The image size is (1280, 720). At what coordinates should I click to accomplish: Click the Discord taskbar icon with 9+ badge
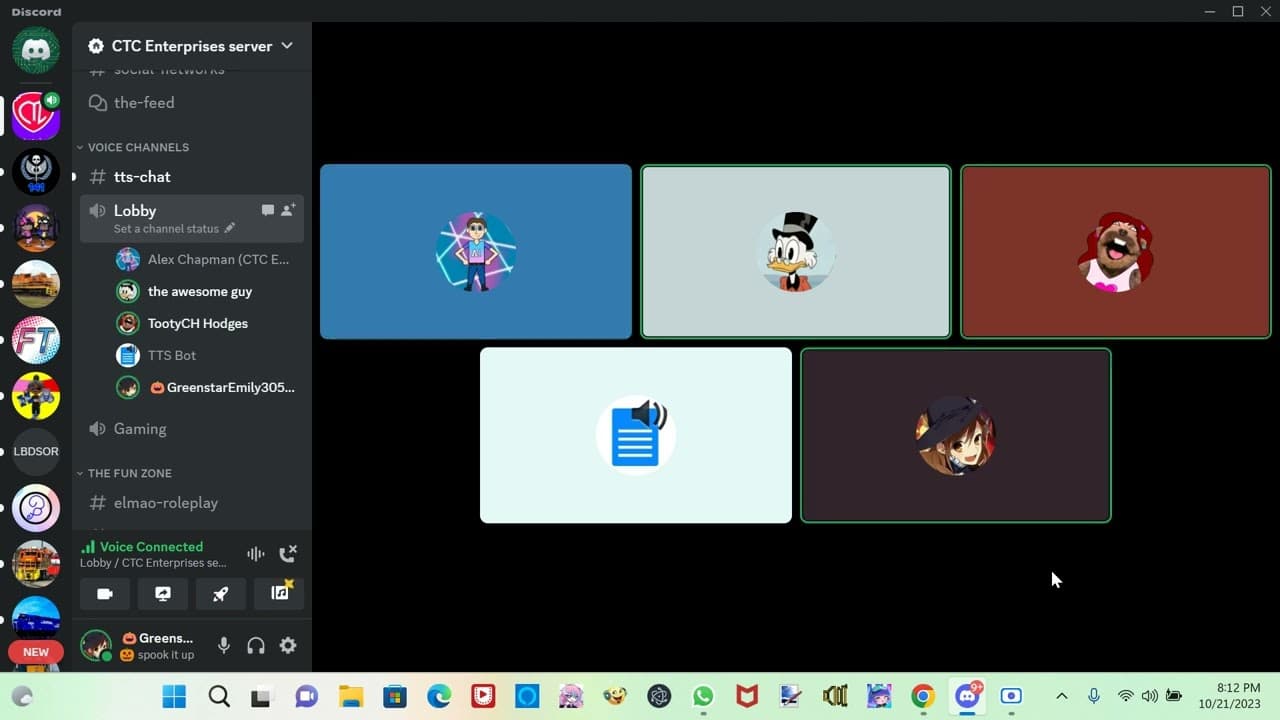point(967,696)
